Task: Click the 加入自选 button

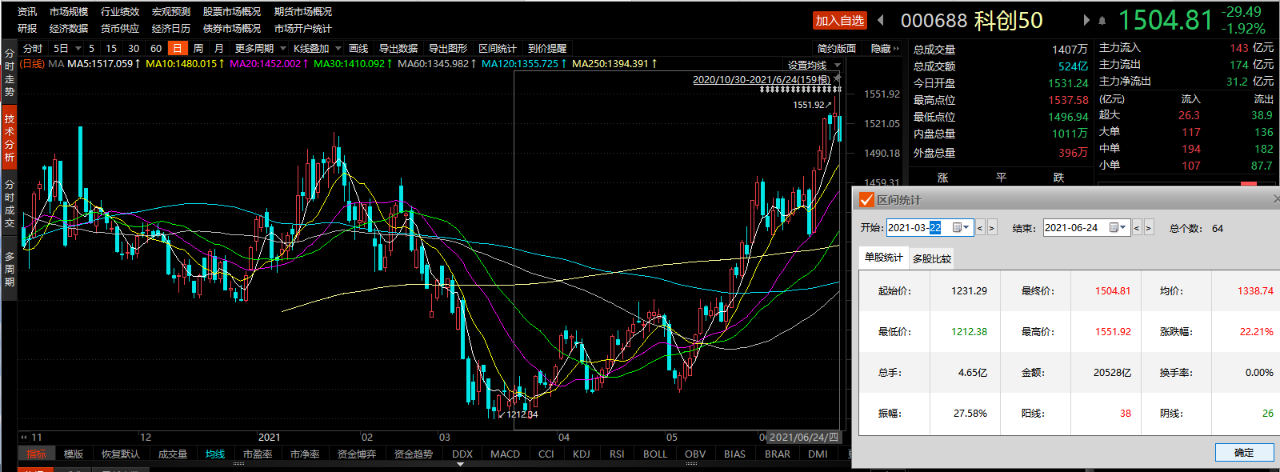Action: point(839,20)
